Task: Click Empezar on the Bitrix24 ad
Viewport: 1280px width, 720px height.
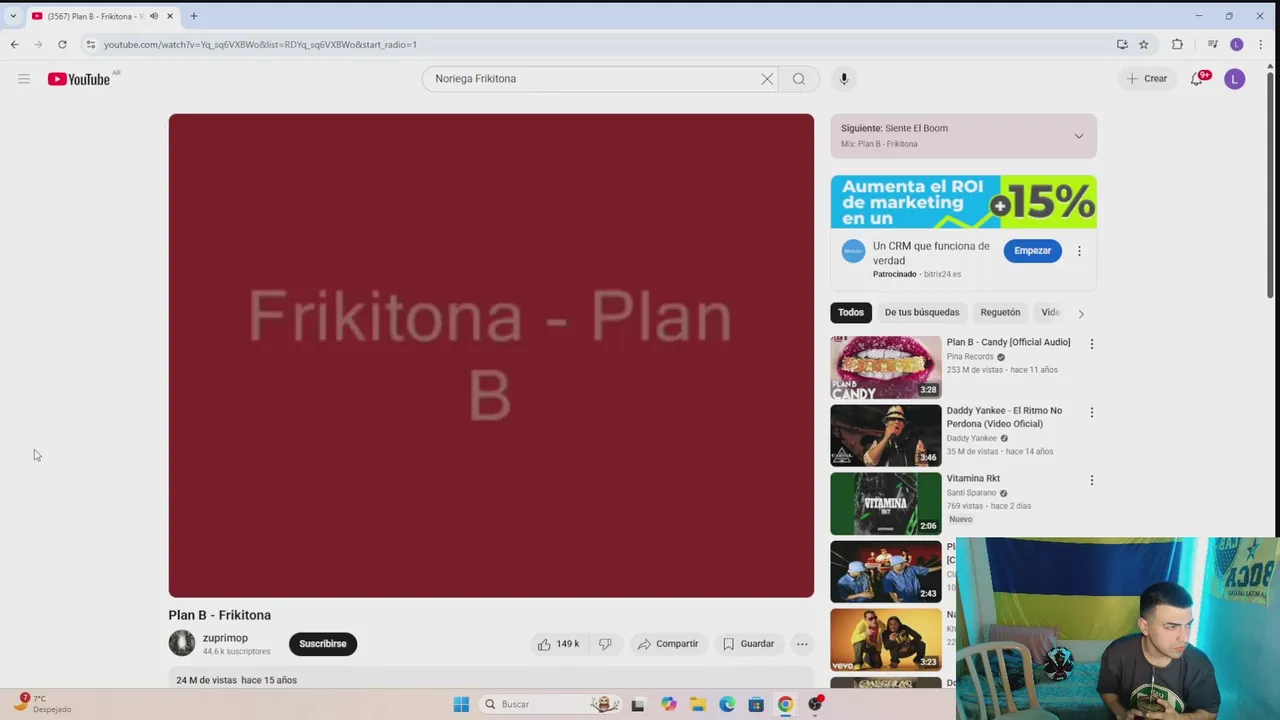Action: (1033, 251)
